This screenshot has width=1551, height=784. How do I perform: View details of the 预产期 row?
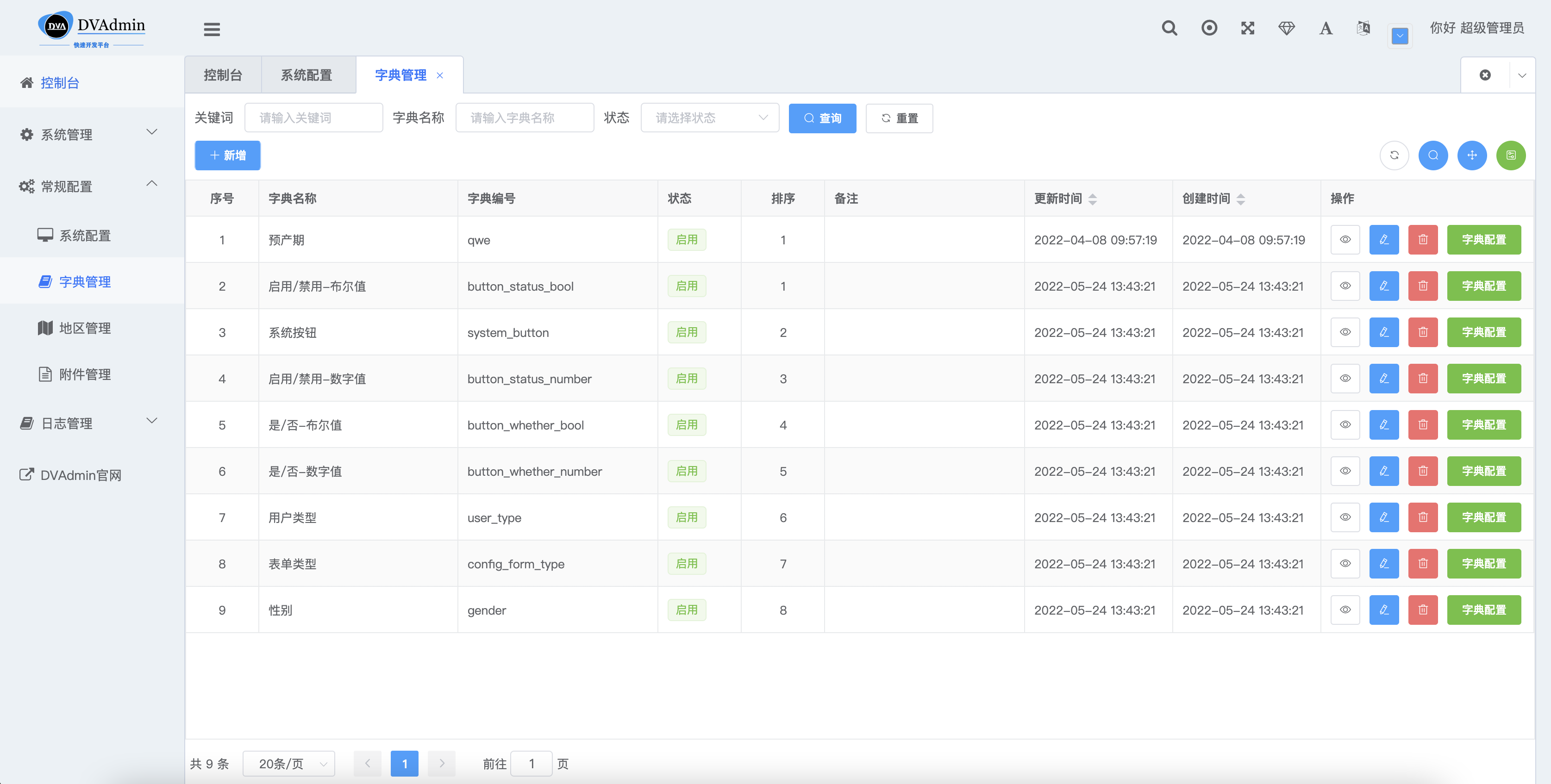pos(1345,239)
